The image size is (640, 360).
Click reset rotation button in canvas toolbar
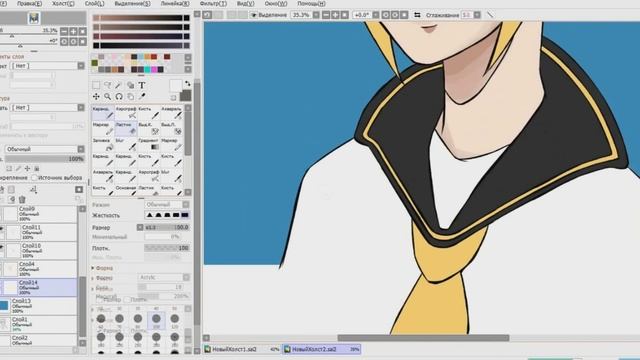pos(404,15)
